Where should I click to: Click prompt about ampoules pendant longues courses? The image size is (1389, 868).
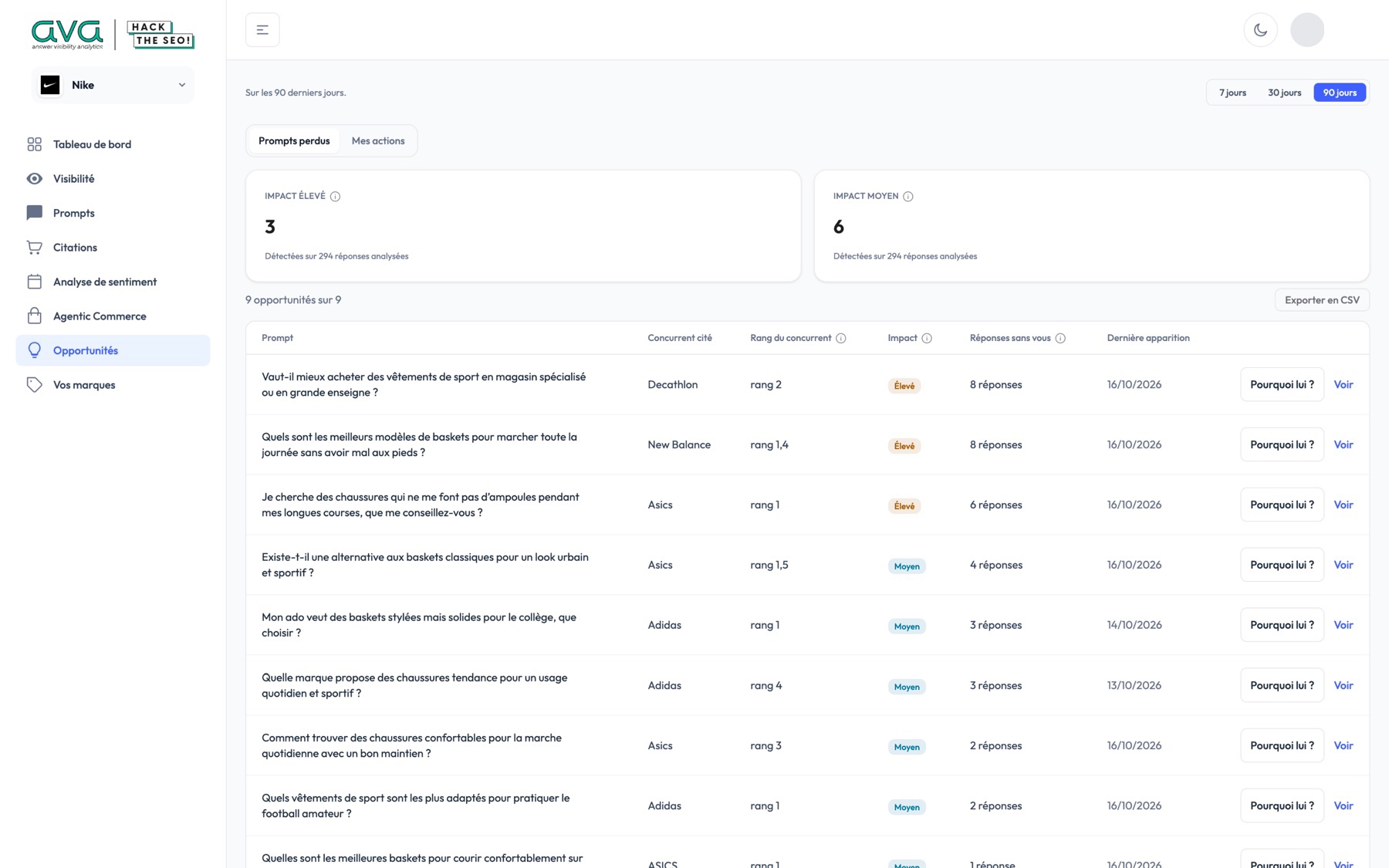coord(421,505)
